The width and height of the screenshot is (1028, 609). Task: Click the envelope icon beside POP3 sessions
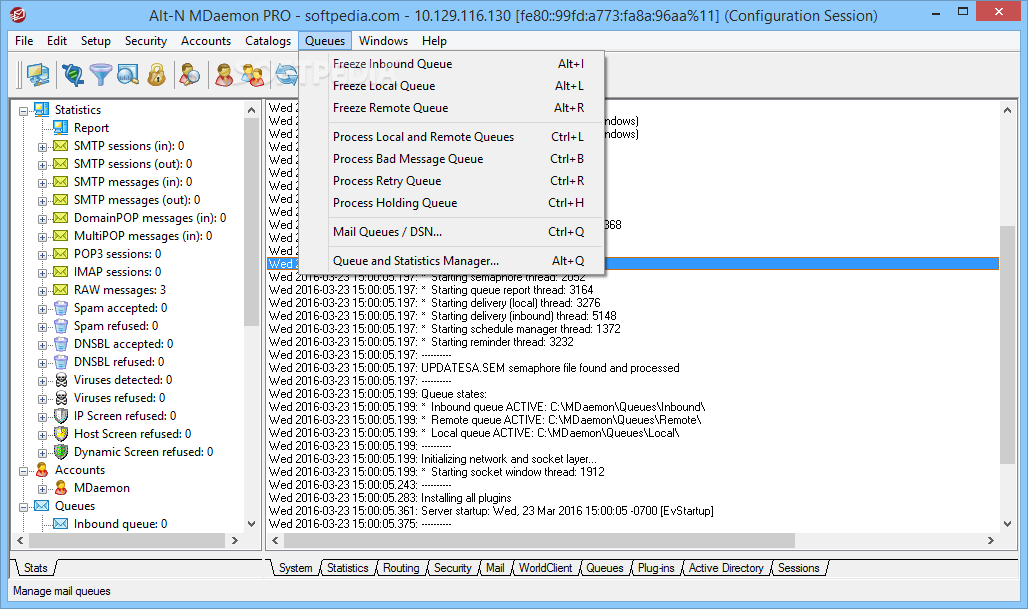pyautogui.click(x=60, y=254)
